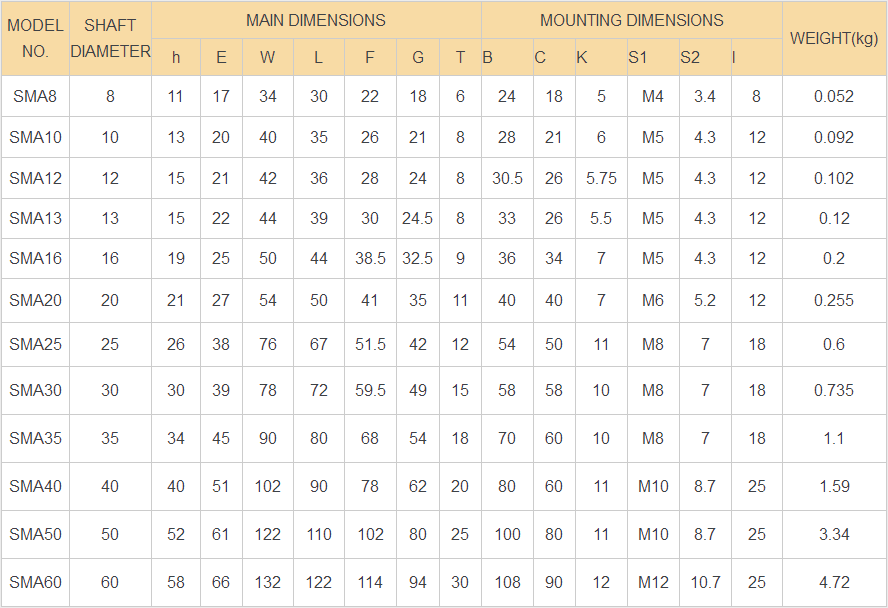Click the MOUNTING DIMENSIONS header

[x=631, y=20]
